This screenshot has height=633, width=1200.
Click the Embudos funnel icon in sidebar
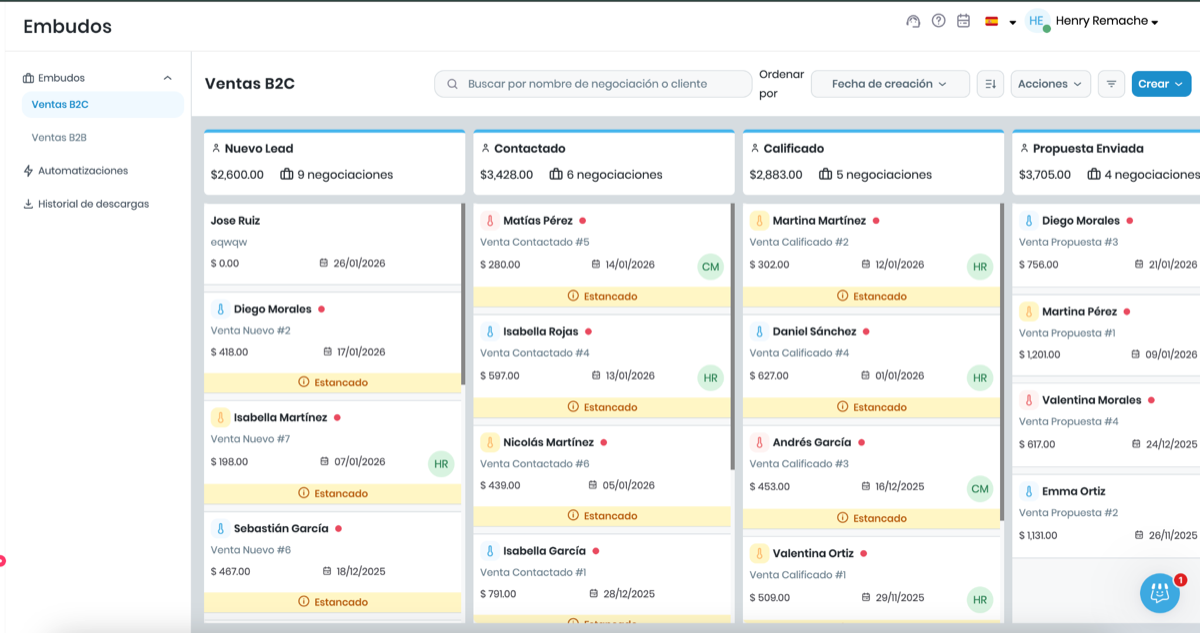[x=28, y=78]
